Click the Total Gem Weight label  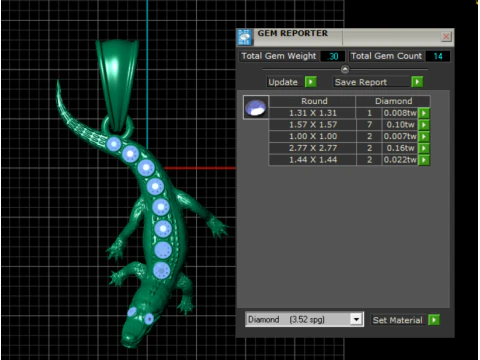coord(279,56)
